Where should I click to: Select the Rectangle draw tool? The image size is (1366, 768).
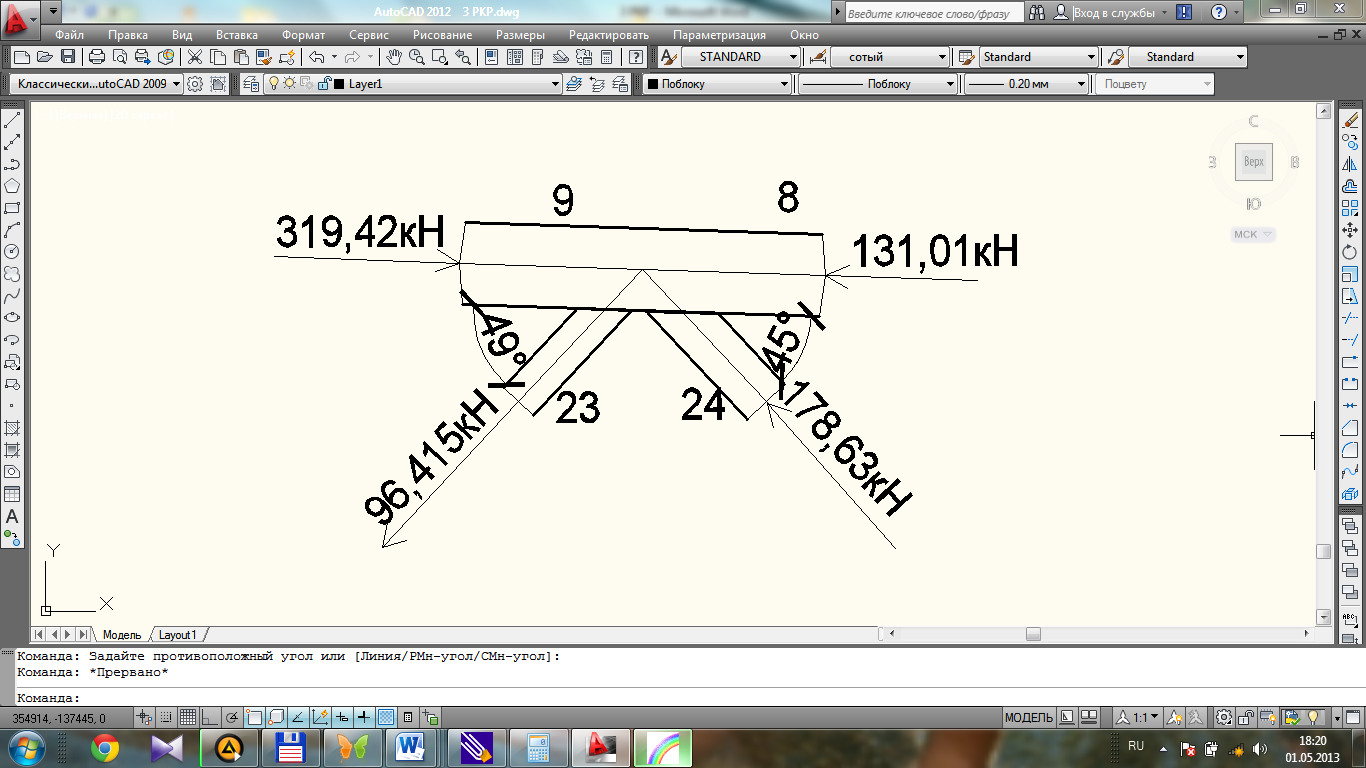point(13,208)
